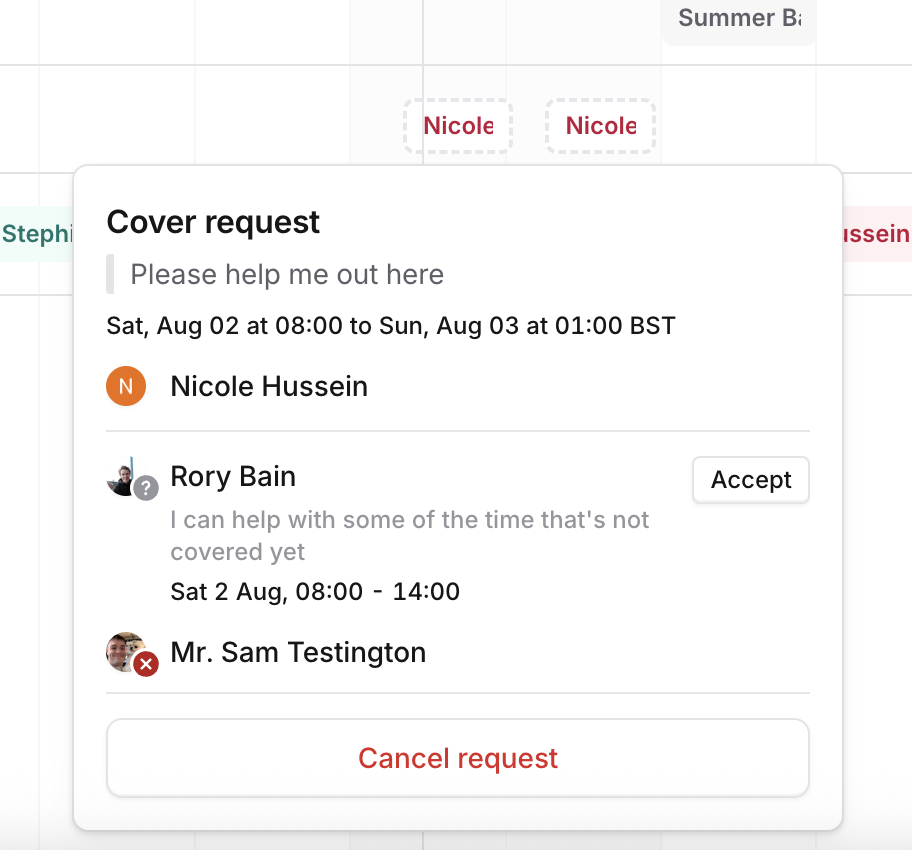Click Rory's message about helping with uncovered time
The width and height of the screenshot is (912, 850).
pos(409,536)
